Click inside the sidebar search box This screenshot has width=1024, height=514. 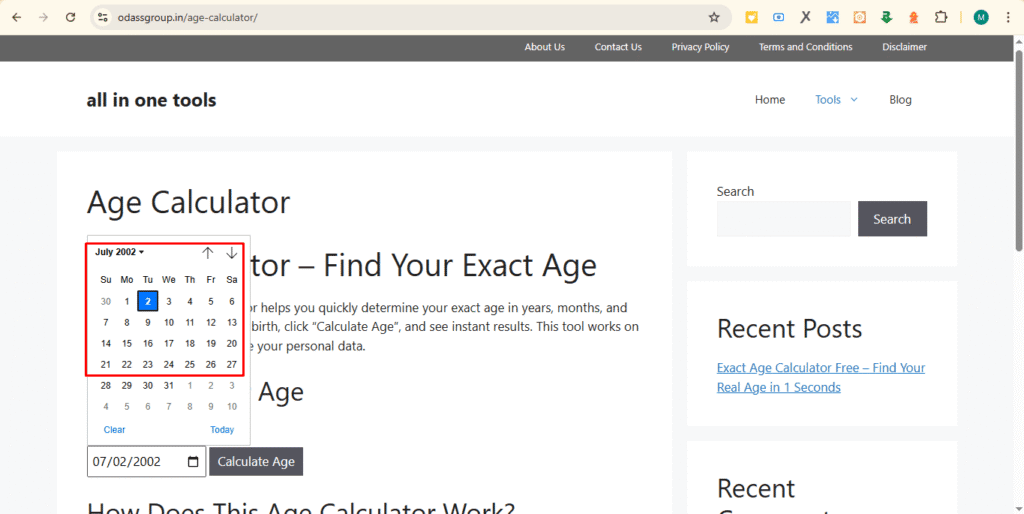click(784, 219)
